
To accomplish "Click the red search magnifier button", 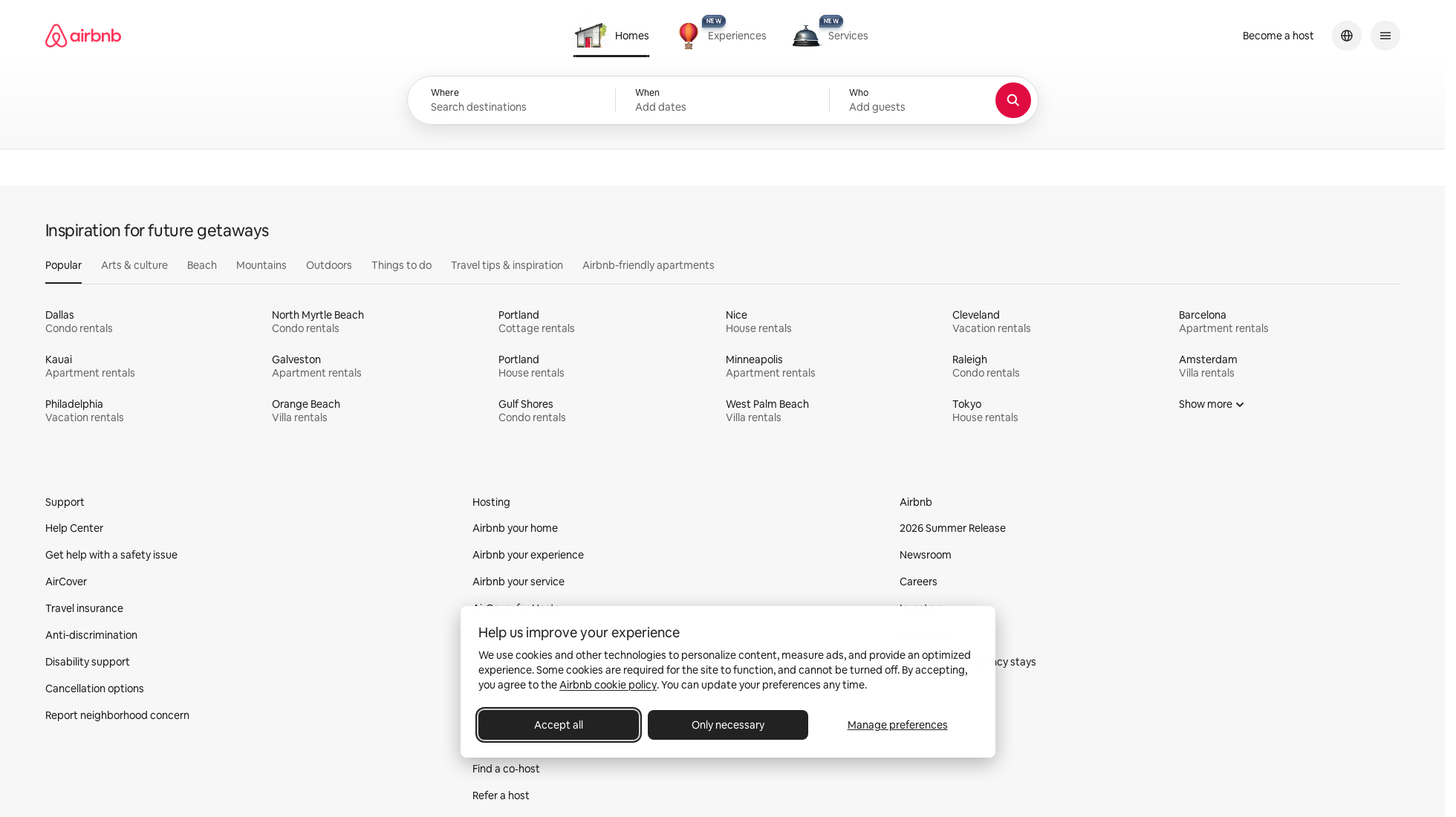I will click(x=1013, y=100).
